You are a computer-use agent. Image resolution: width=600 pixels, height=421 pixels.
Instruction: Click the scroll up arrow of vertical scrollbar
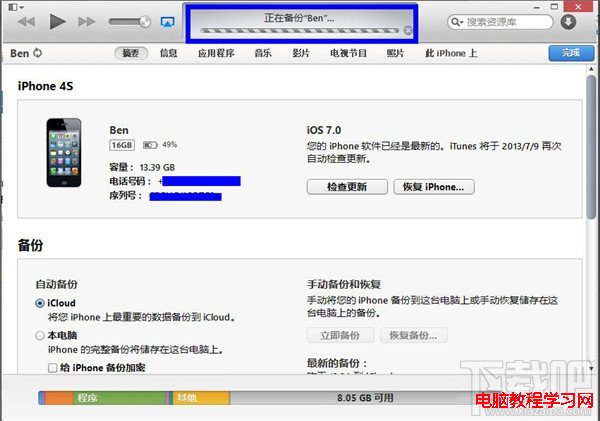592,69
